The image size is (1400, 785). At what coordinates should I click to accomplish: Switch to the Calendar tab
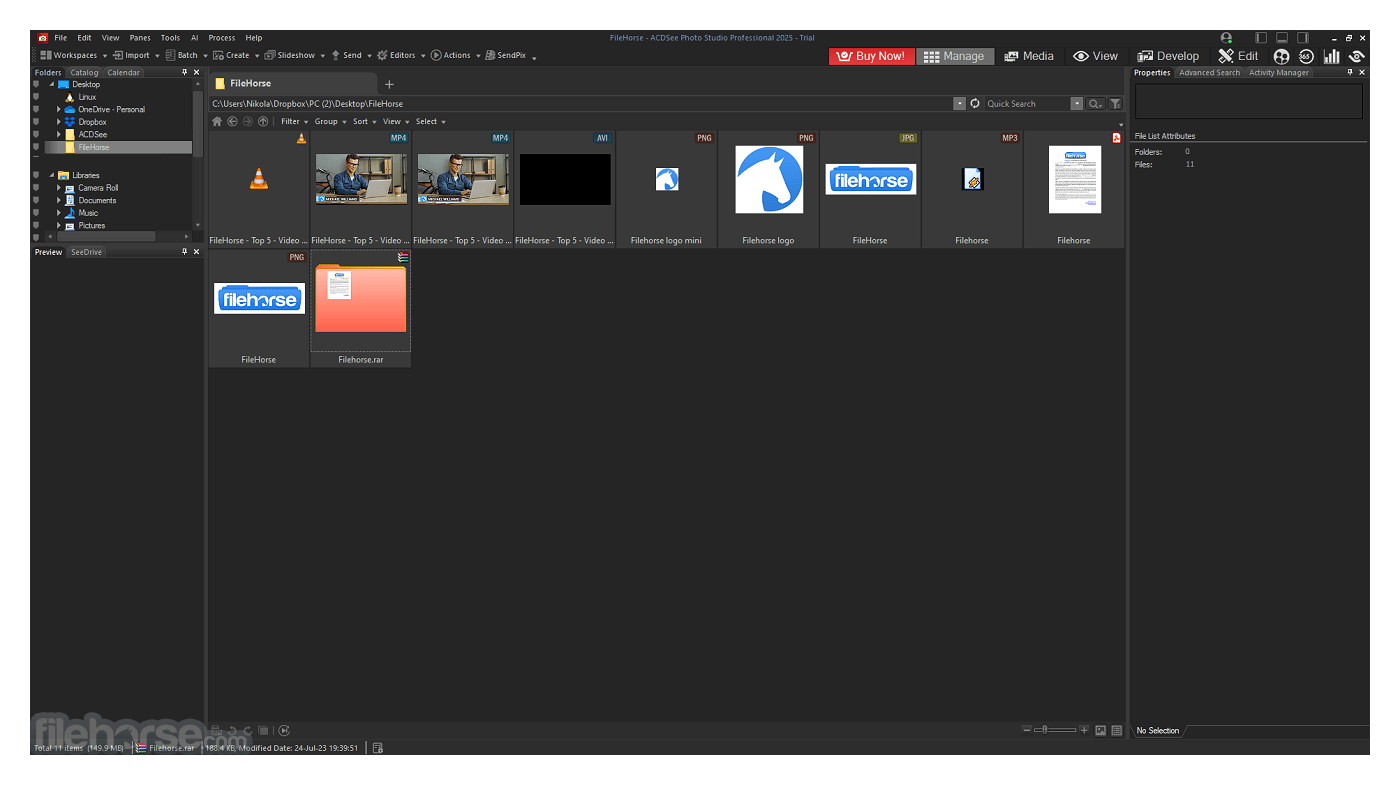124,72
